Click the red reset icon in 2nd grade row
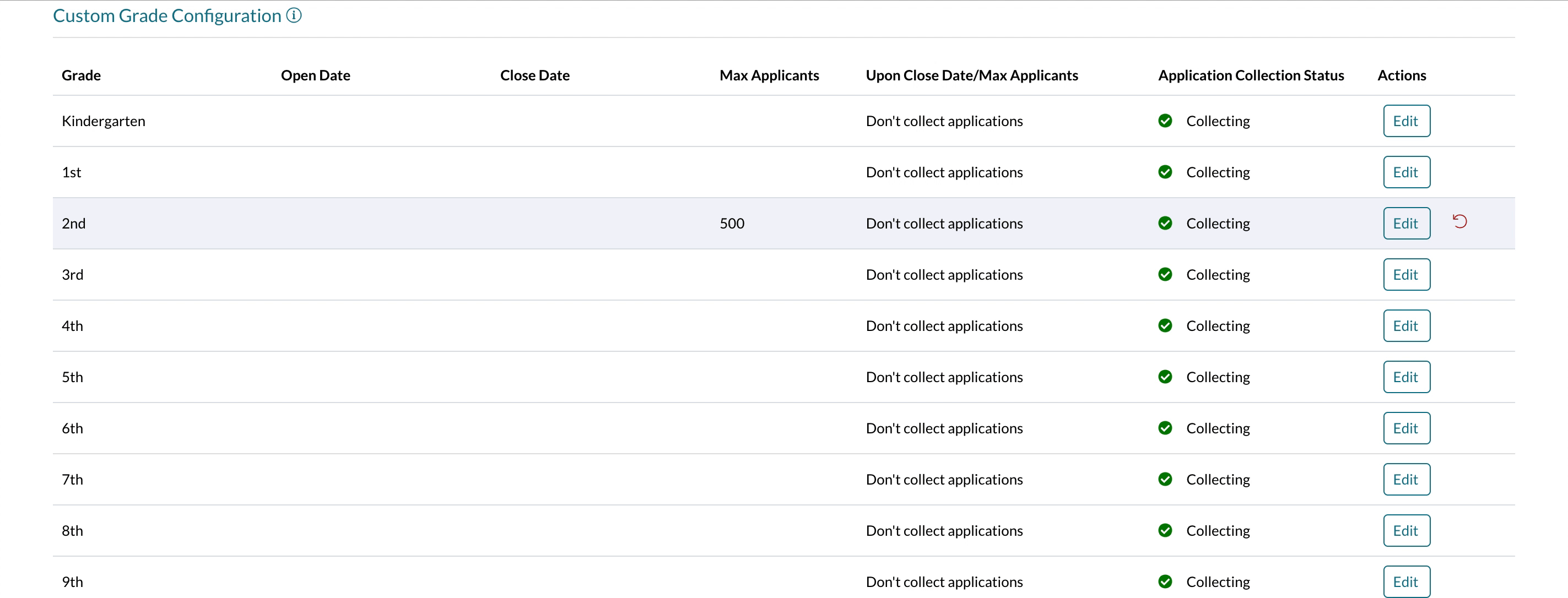This screenshot has width=1568, height=598. [1459, 221]
